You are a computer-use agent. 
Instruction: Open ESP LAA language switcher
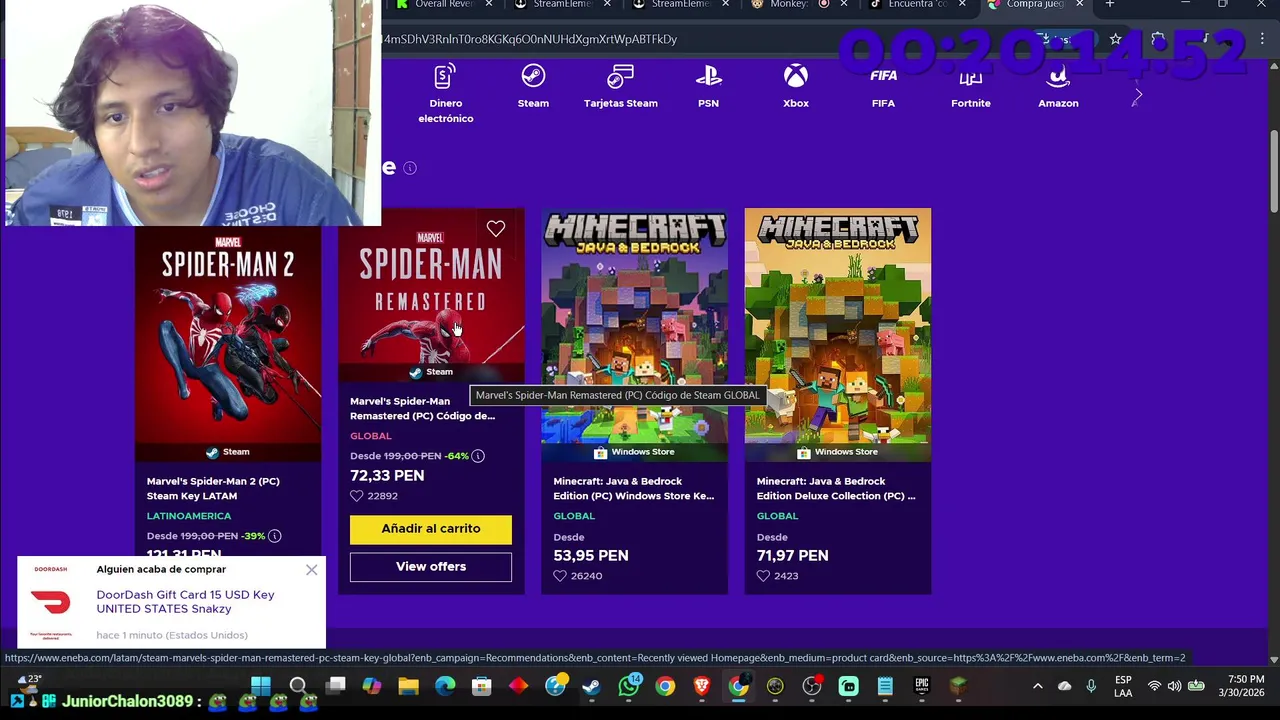click(1123, 686)
